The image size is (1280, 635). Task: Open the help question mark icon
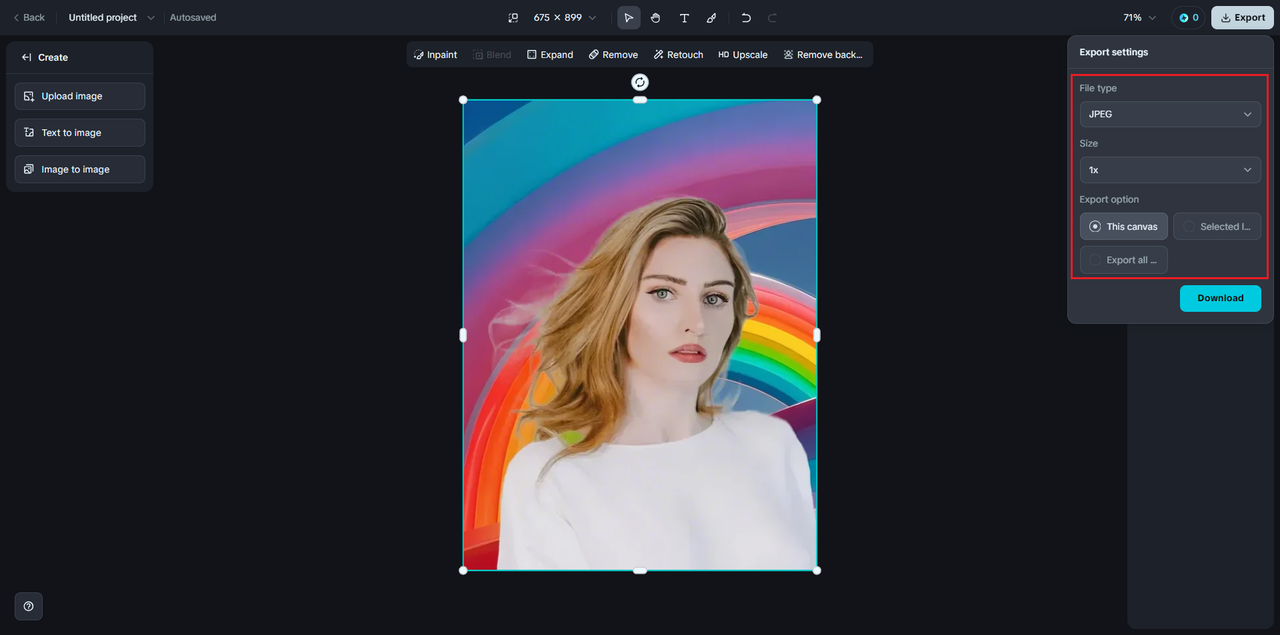click(29, 606)
